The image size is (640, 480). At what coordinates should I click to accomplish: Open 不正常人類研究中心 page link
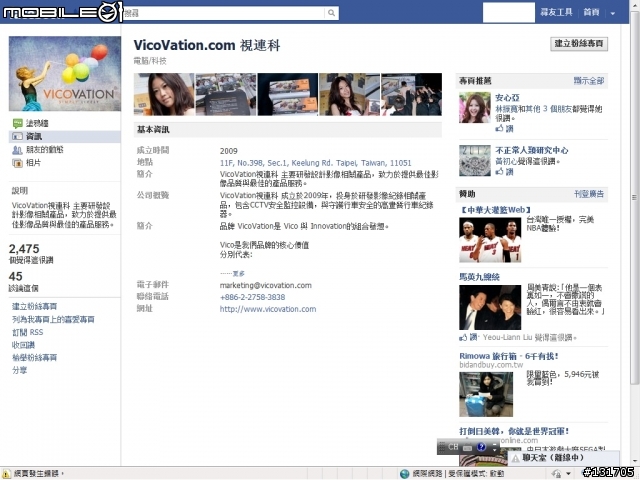point(531,150)
